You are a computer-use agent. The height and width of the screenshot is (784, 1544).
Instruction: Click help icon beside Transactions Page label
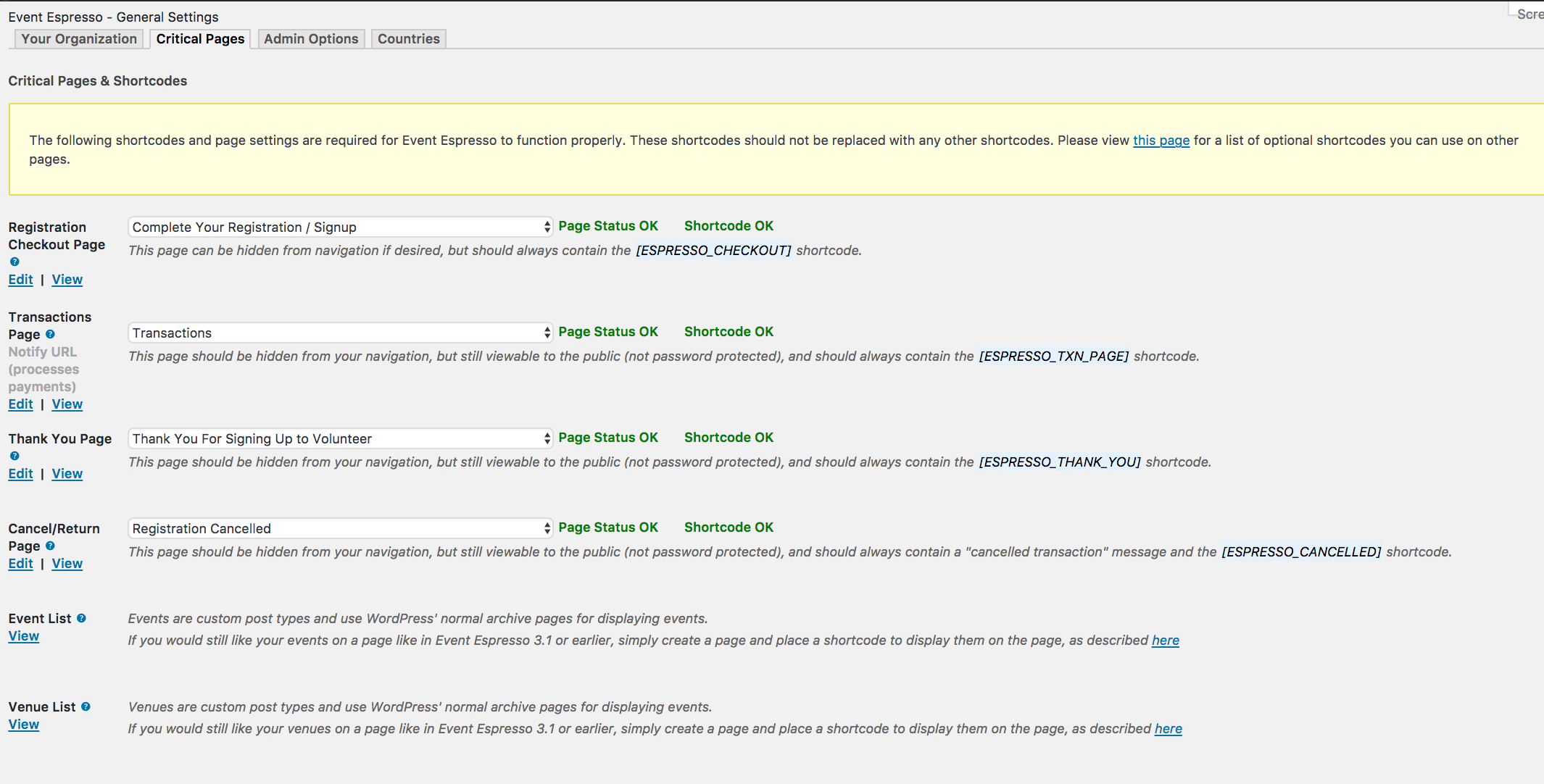tap(50, 335)
